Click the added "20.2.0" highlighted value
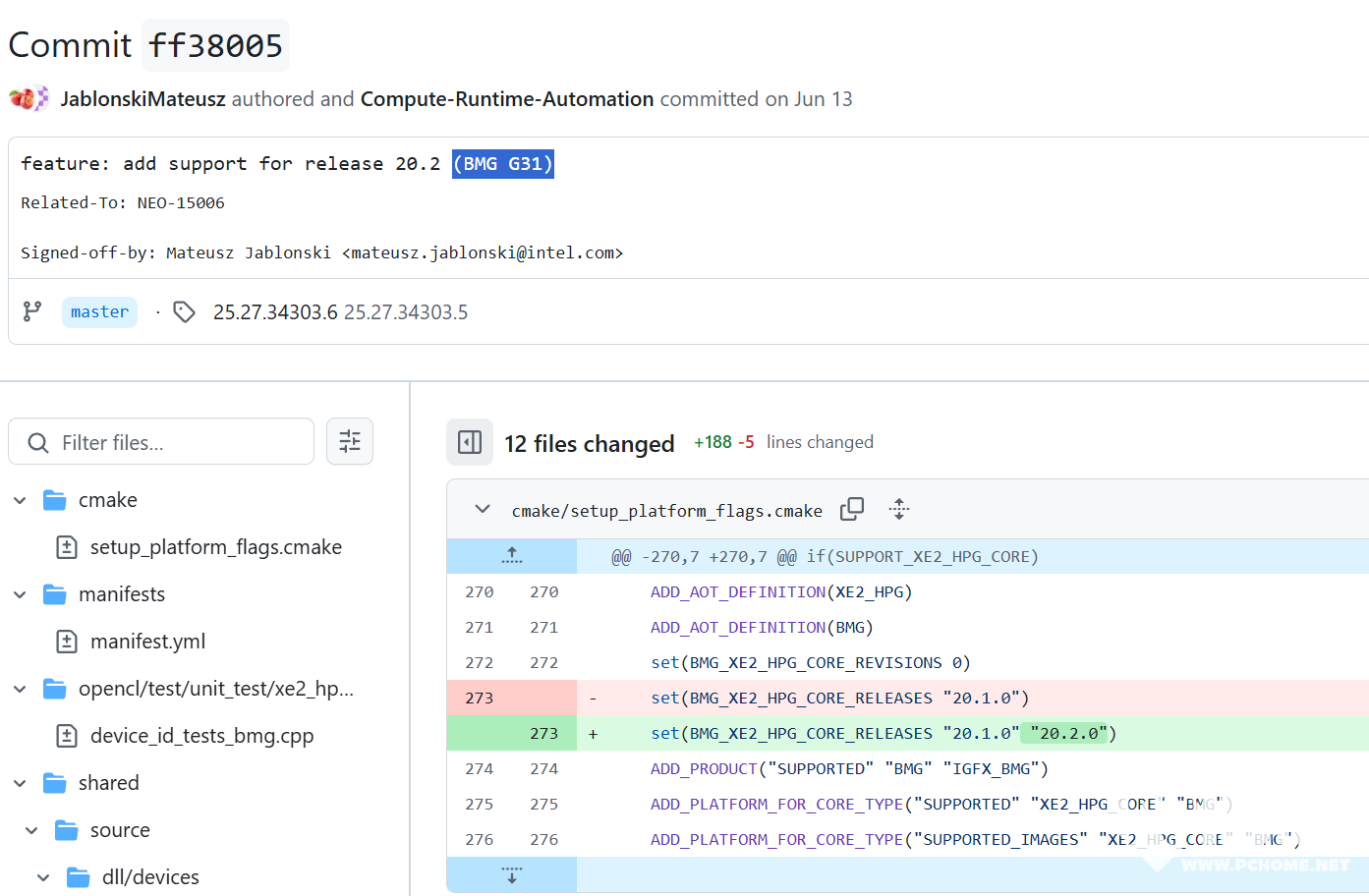 (x=1065, y=733)
